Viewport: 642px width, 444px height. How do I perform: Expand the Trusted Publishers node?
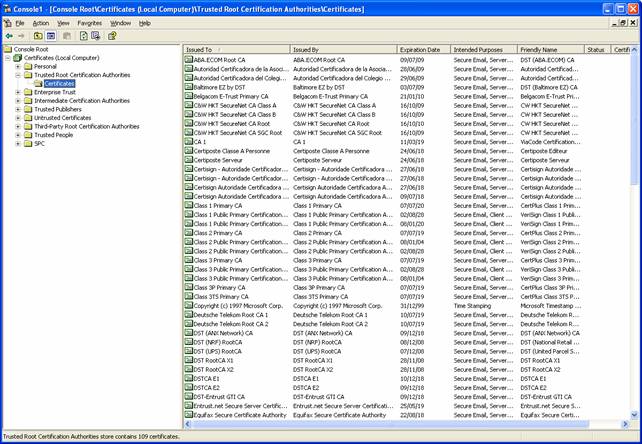pos(18,110)
